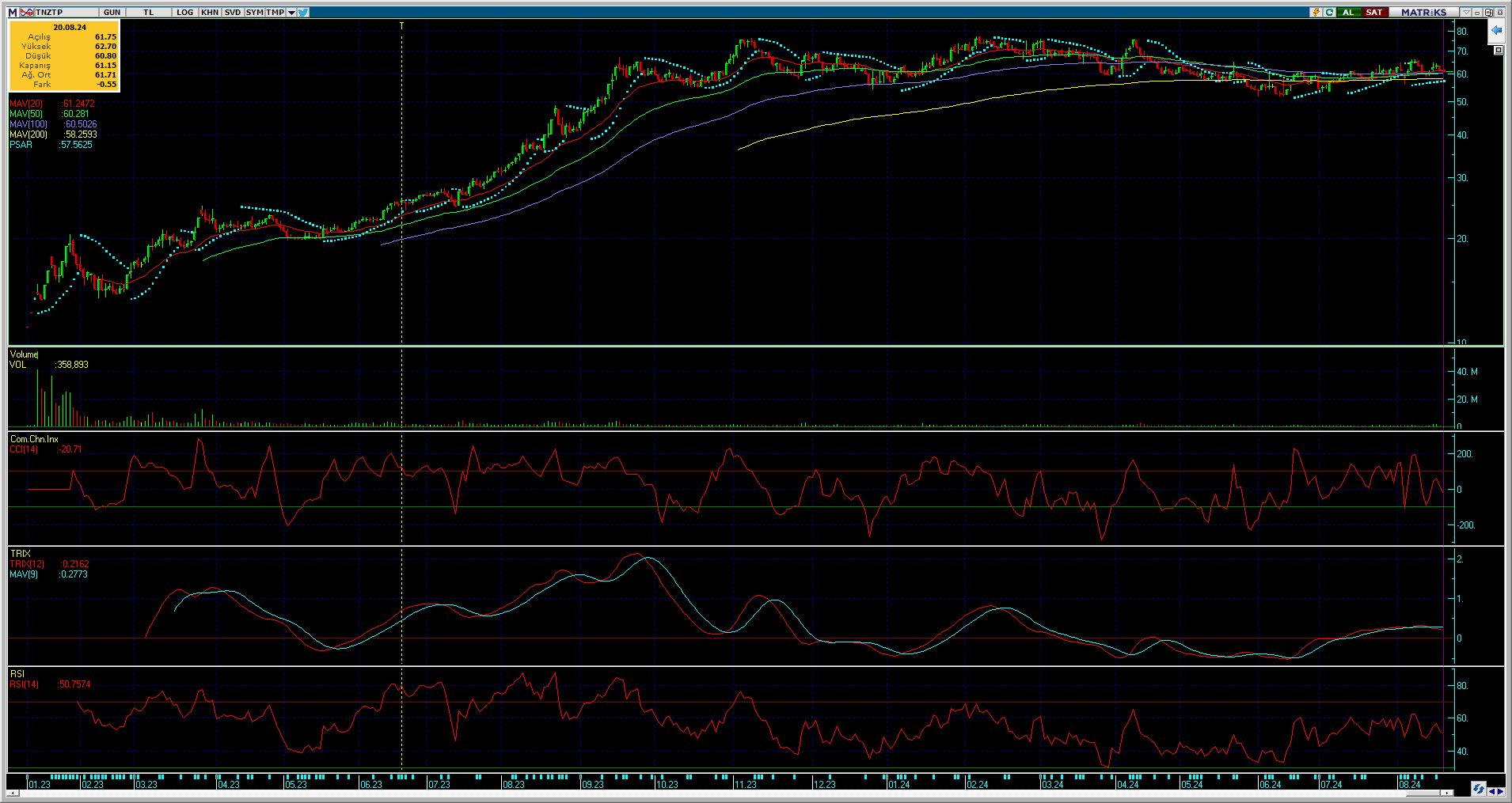
Task: Click the CCI(14) indicator label
Action: [x=24, y=449]
